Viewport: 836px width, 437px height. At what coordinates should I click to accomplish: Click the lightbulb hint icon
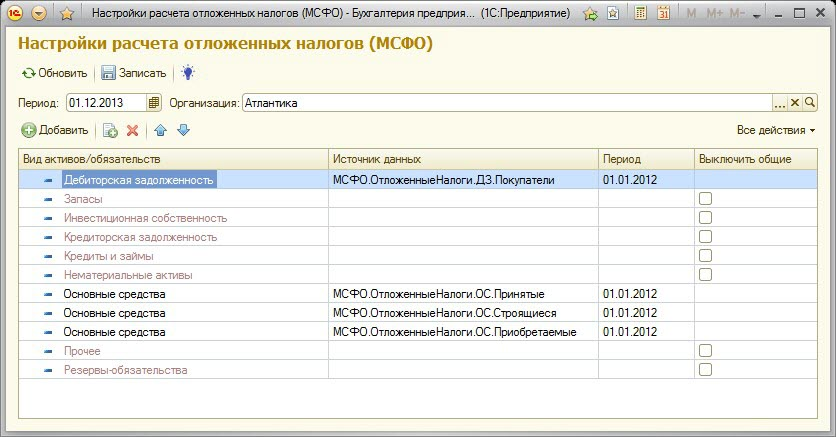pyautogui.click(x=188, y=73)
